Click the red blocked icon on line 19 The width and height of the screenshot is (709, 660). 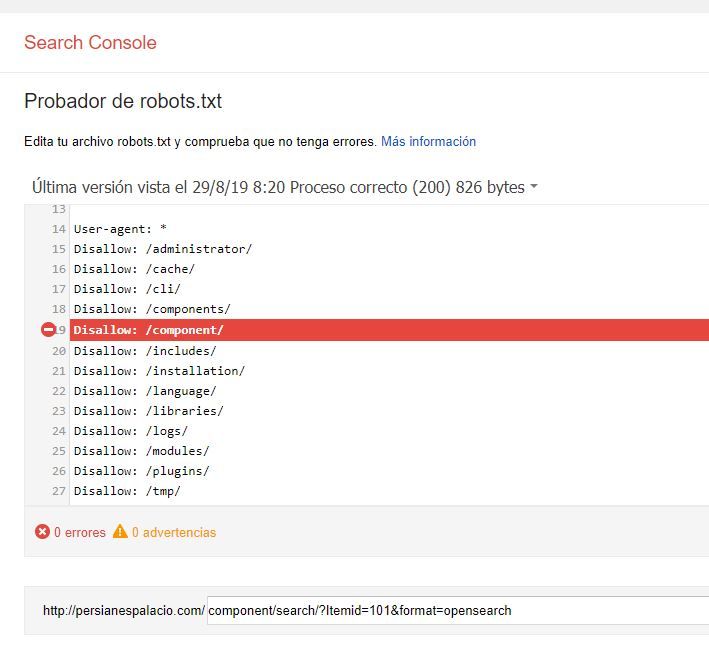click(x=48, y=330)
